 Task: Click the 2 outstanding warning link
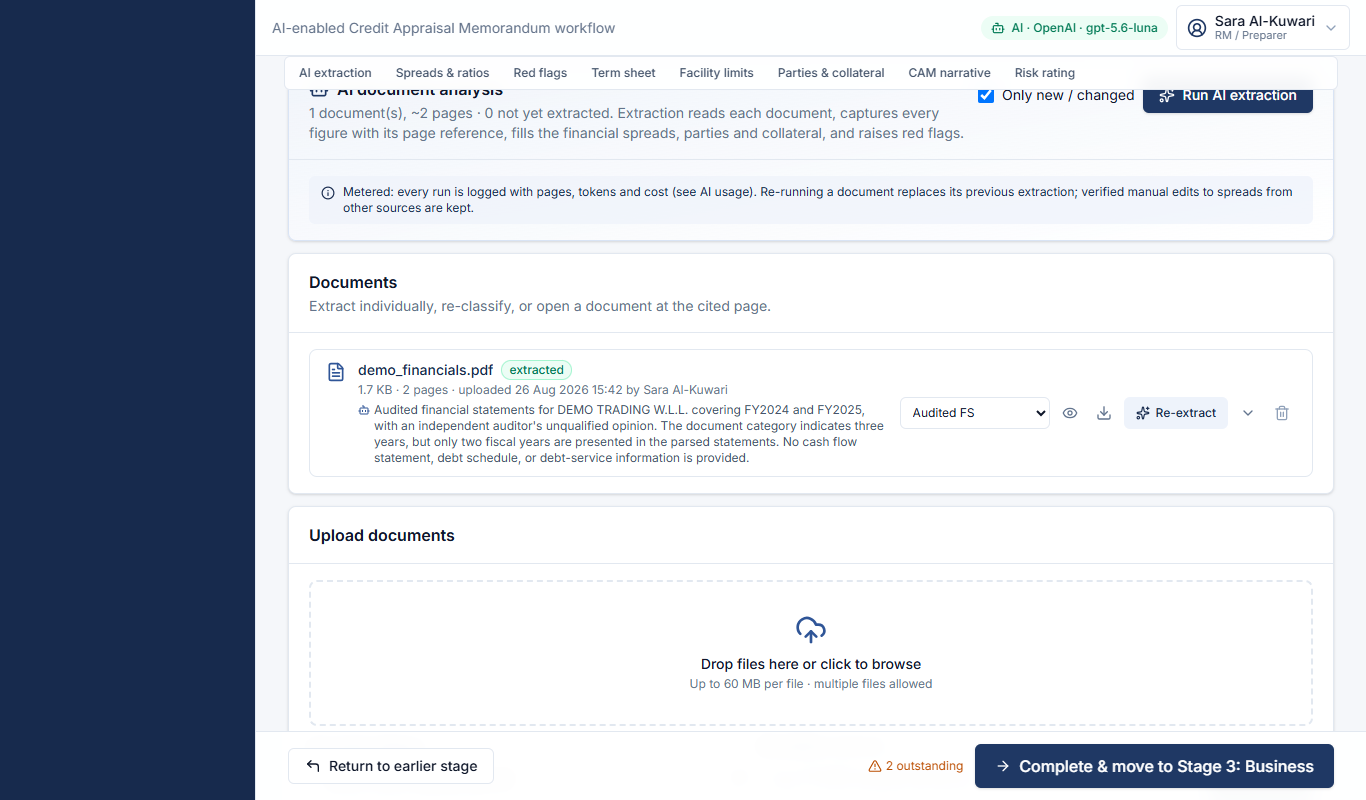click(x=916, y=766)
